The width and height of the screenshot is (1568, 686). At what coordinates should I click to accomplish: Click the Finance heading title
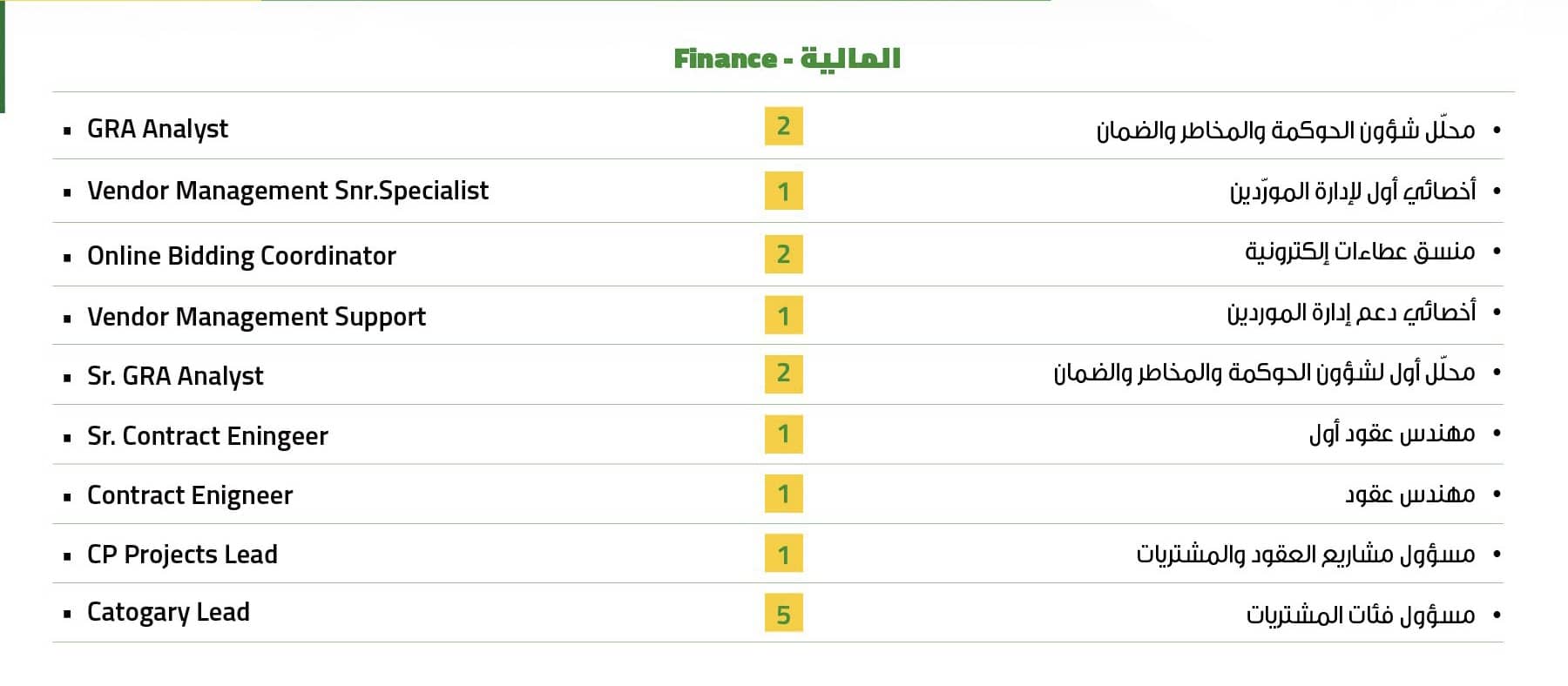click(x=787, y=58)
